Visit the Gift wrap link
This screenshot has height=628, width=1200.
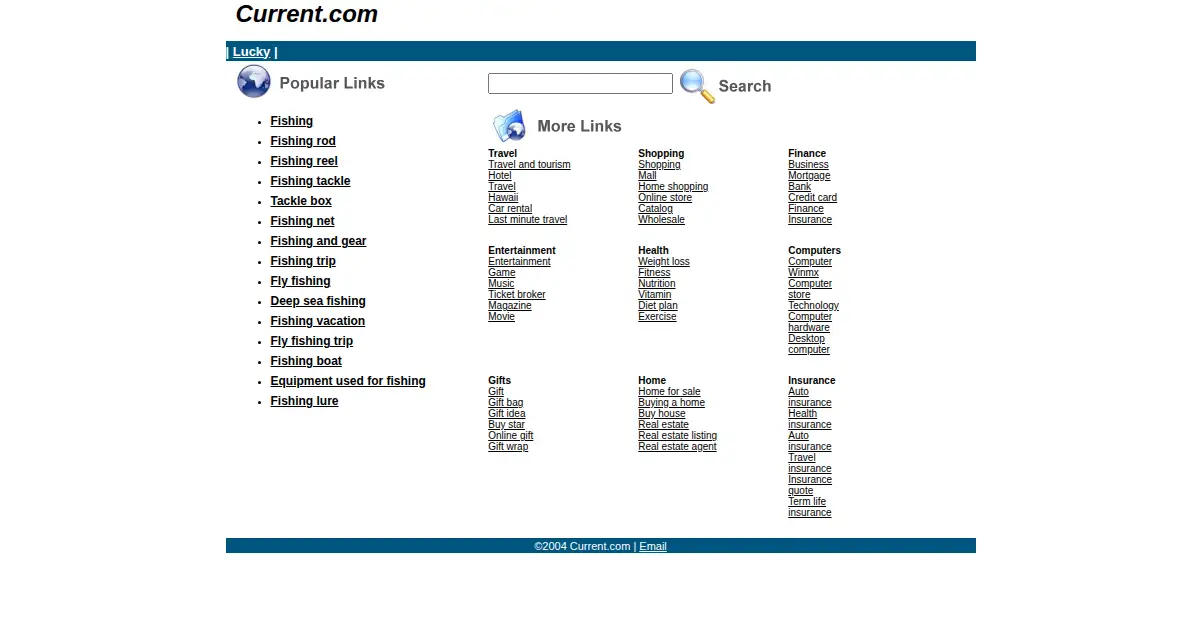(508, 447)
